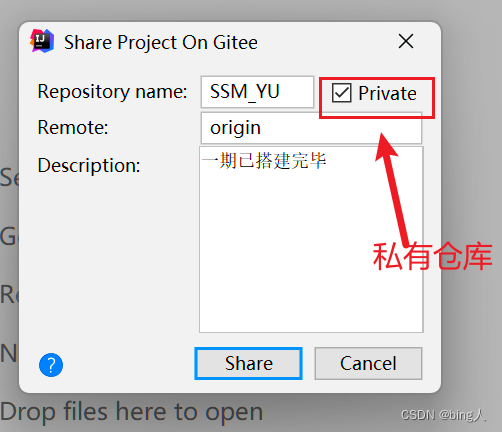The width and height of the screenshot is (502, 432).
Task: Click the Description label
Action: [x=89, y=166]
